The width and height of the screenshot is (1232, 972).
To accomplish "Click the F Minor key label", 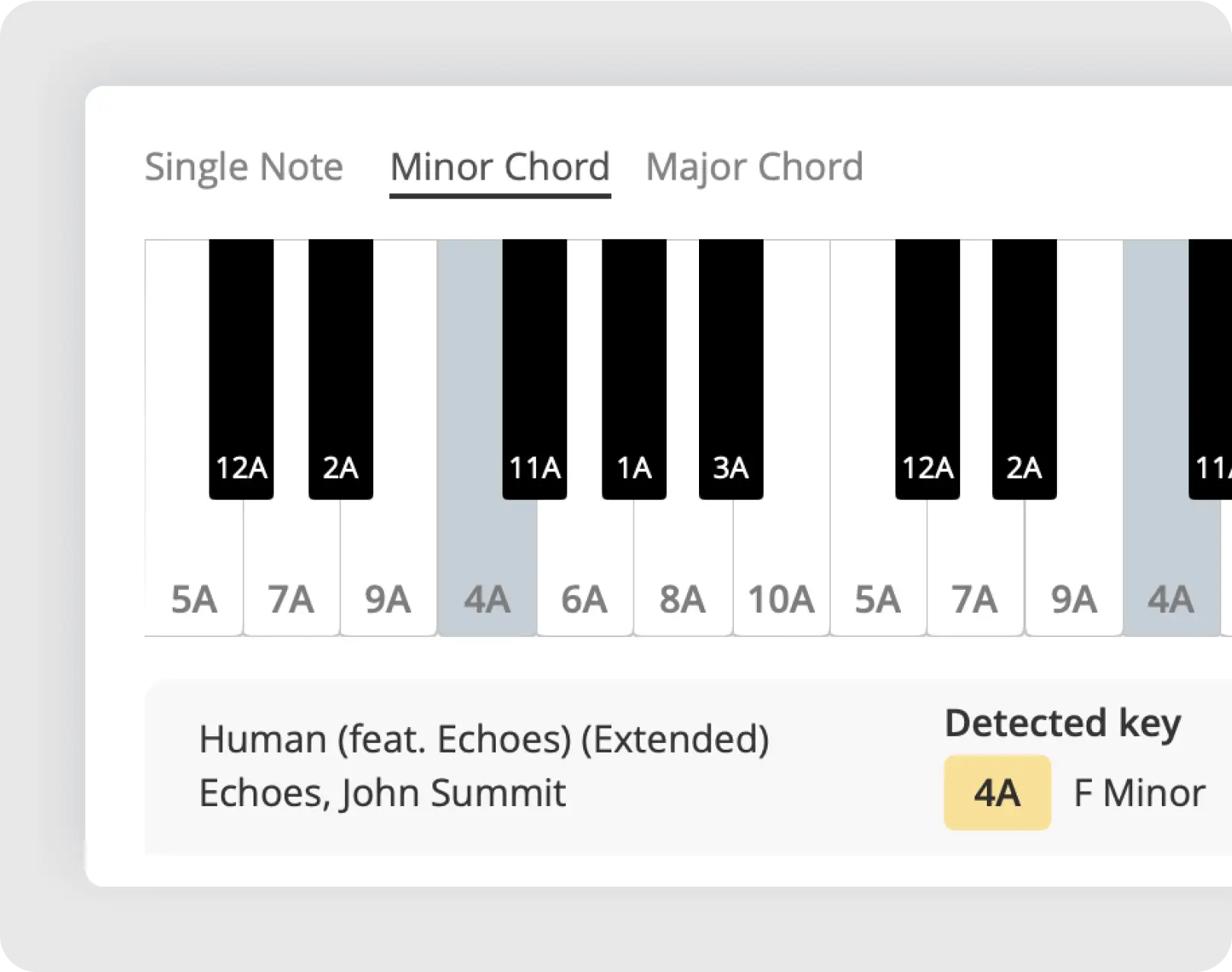I will point(1139,793).
